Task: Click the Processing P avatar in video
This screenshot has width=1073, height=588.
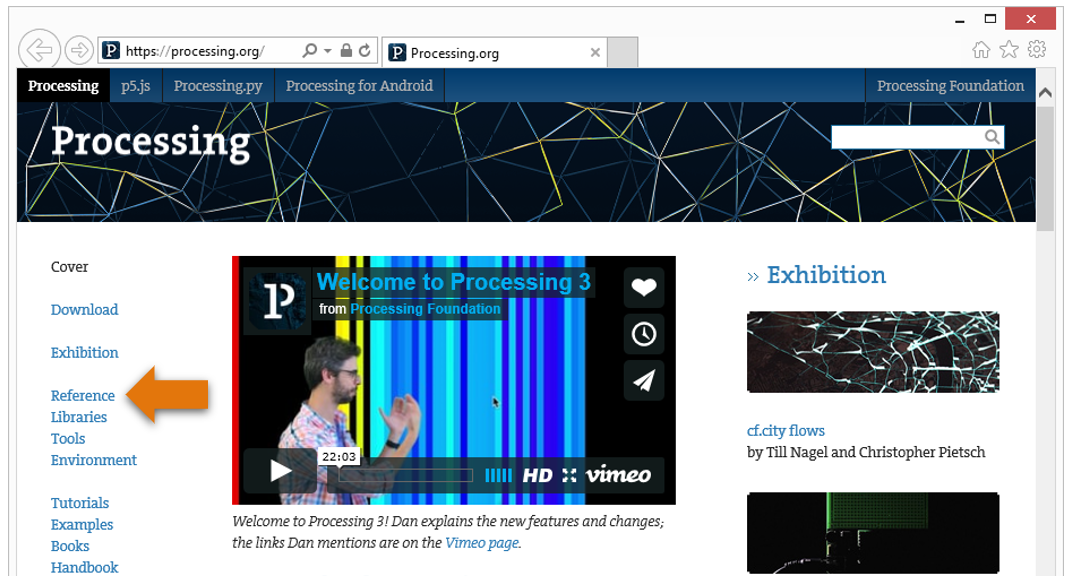Action: click(278, 302)
